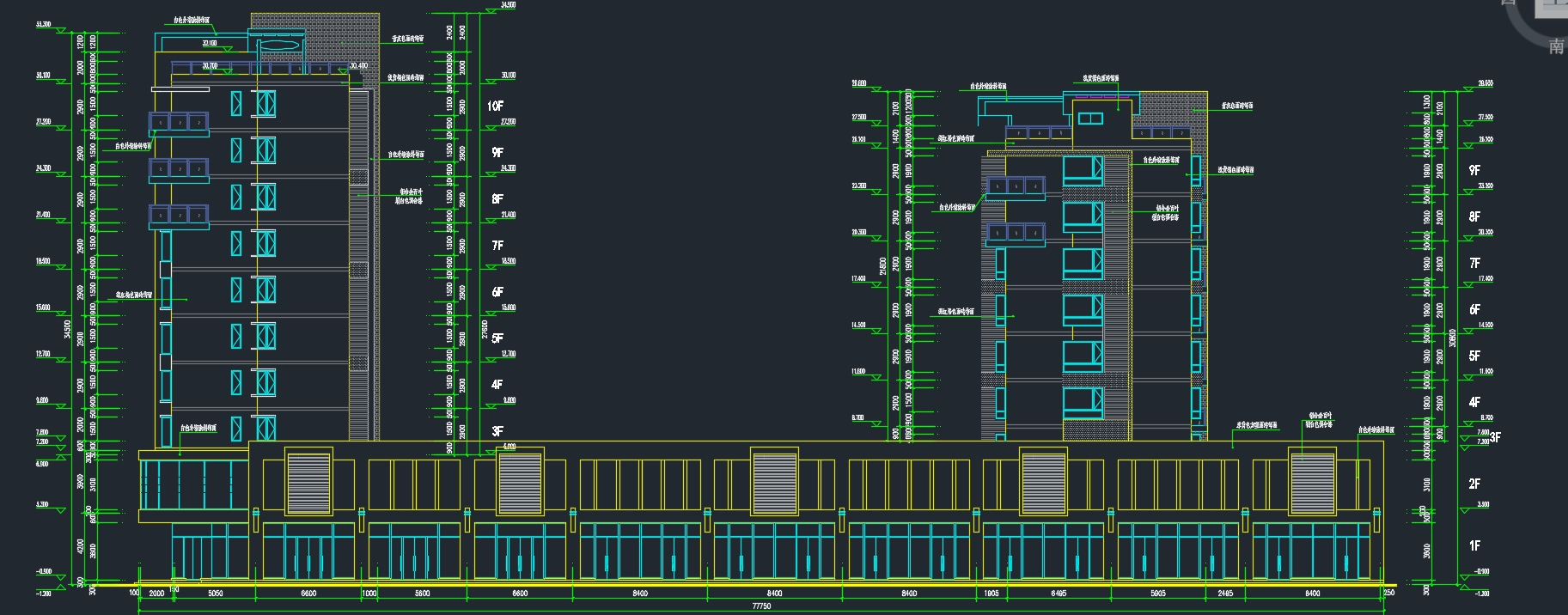Select the 1905 dimension text
This screenshot has height=615, width=1568.
pos(991,594)
